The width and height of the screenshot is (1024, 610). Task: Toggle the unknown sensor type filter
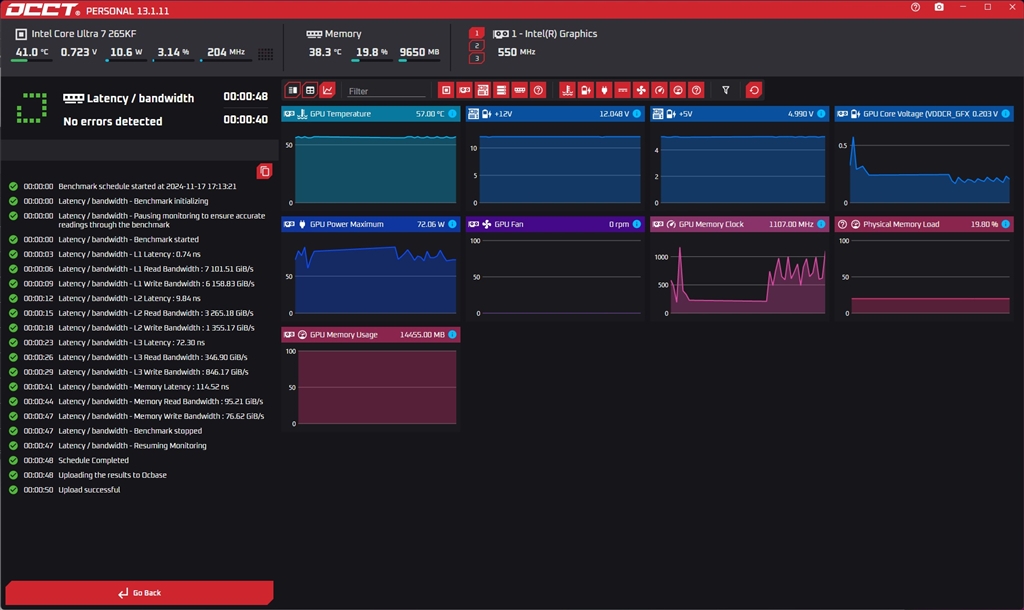click(696, 90)
